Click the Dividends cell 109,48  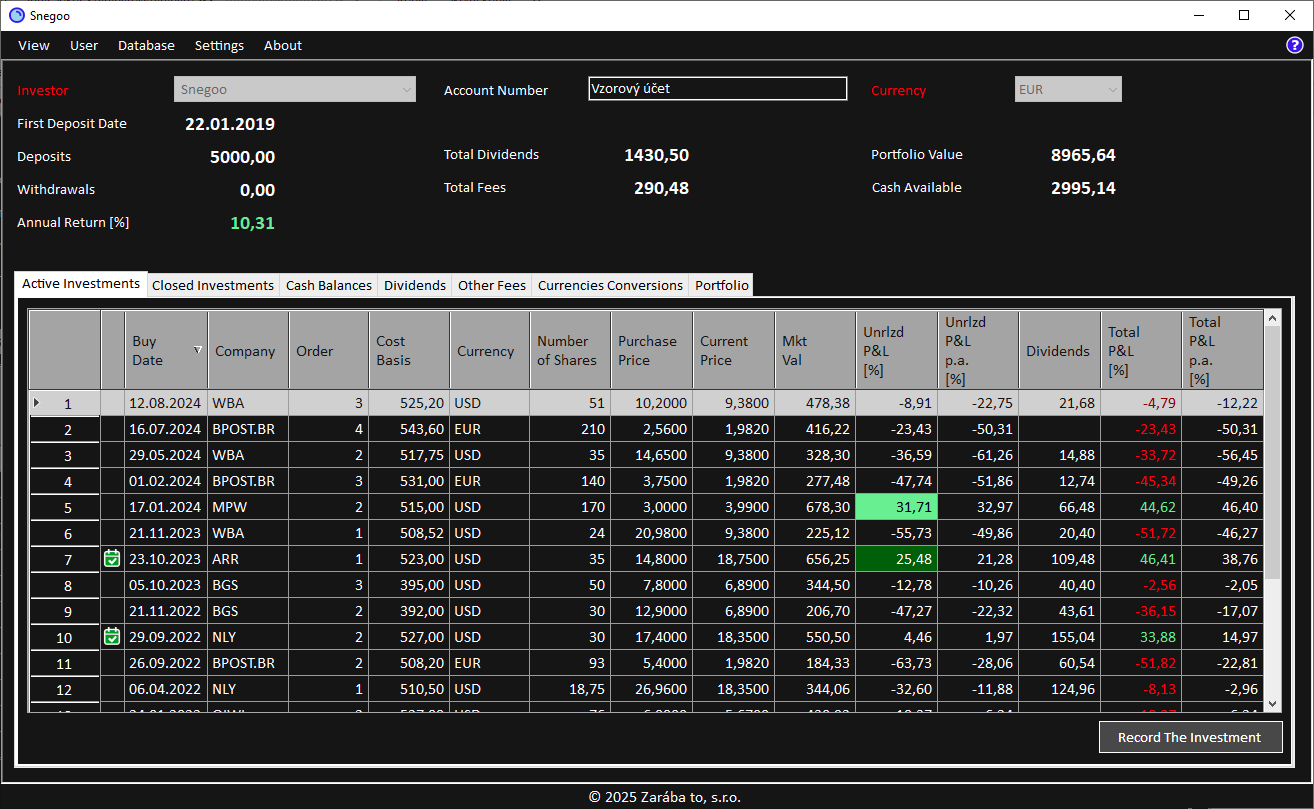click(x=1060, y=559)
